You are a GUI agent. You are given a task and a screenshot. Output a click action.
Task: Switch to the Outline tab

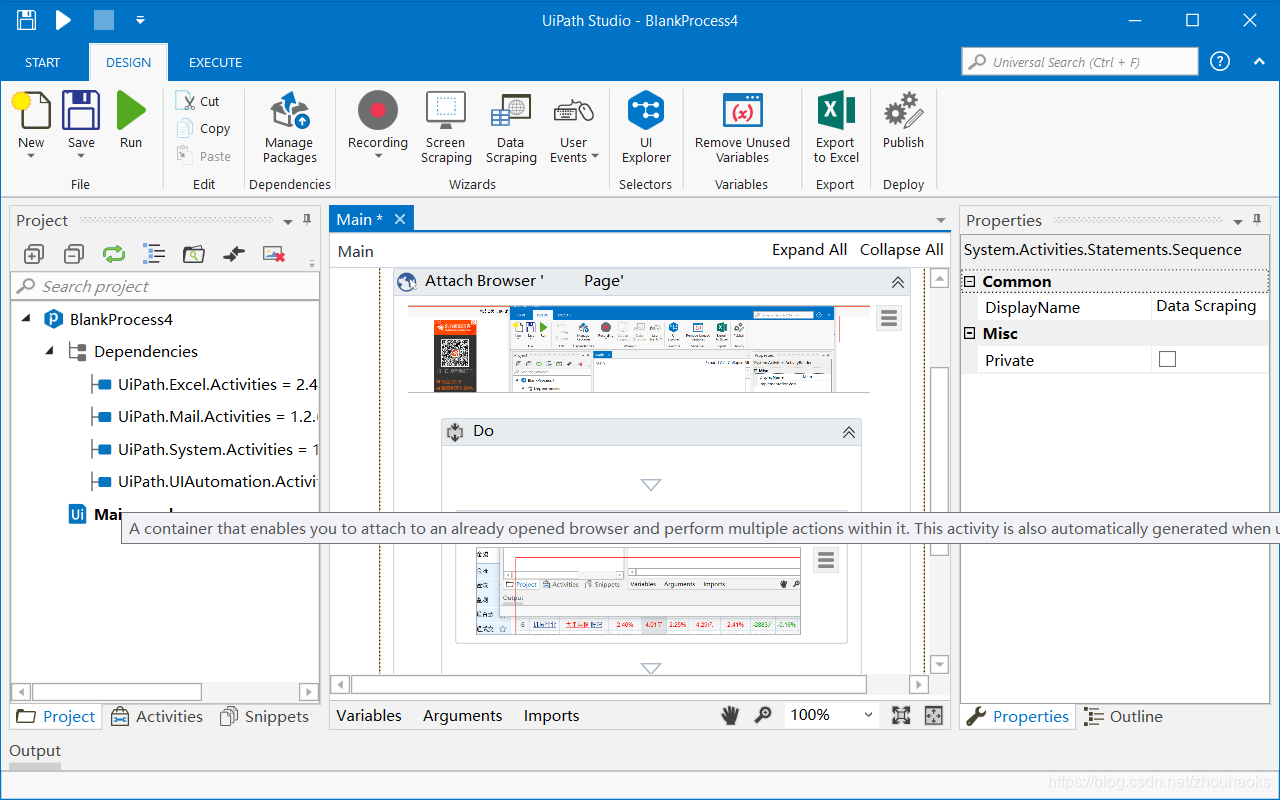point(1124,716)
